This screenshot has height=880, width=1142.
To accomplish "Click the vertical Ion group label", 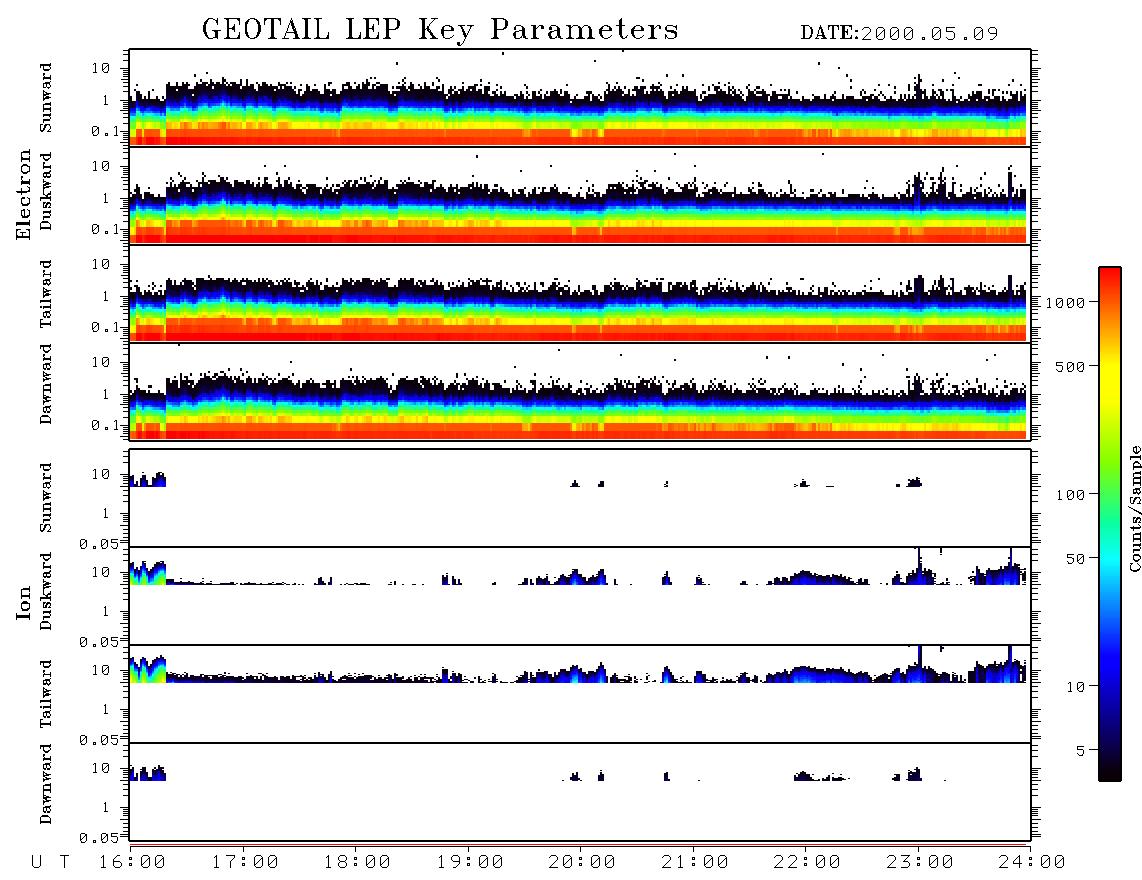I will tap(24, 602).
